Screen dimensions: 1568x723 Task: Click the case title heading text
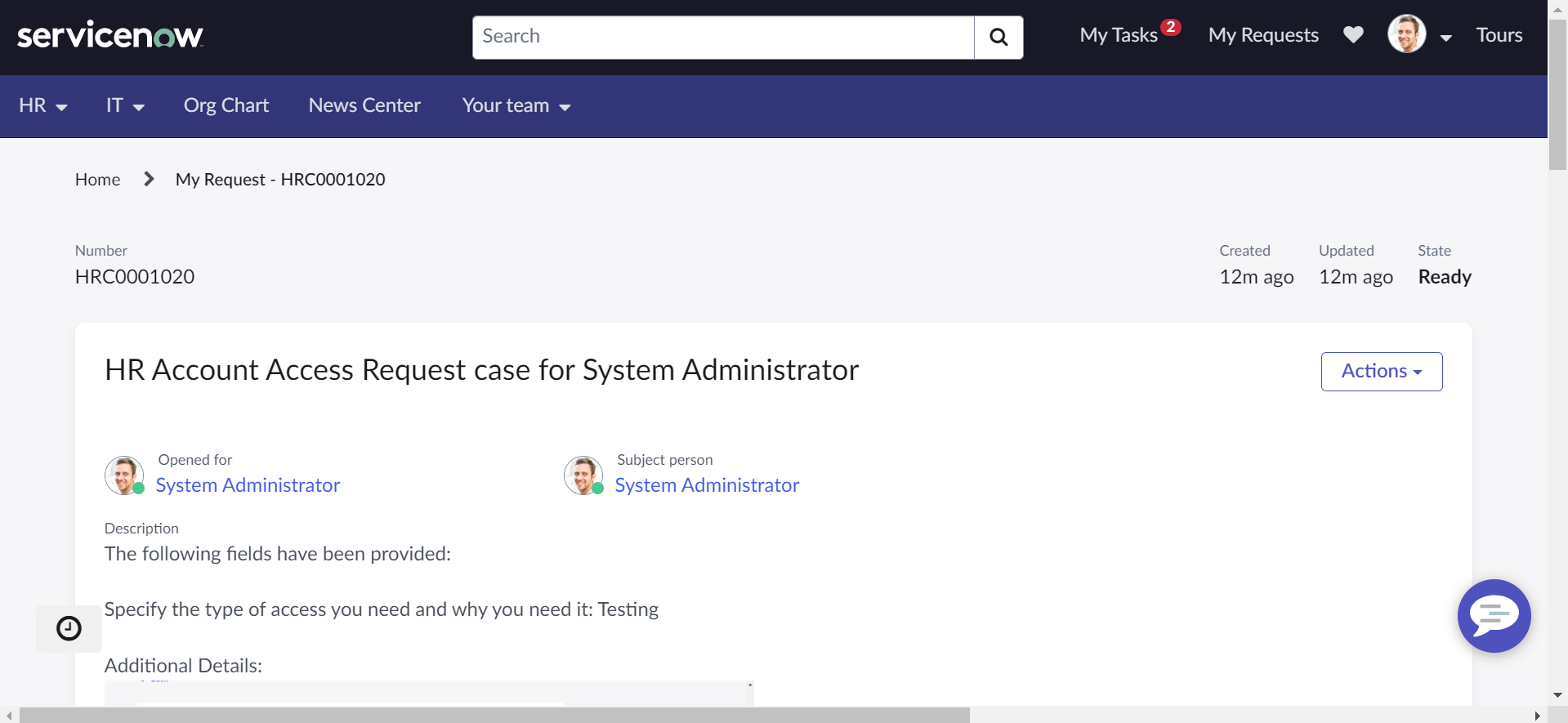[482, 370]
